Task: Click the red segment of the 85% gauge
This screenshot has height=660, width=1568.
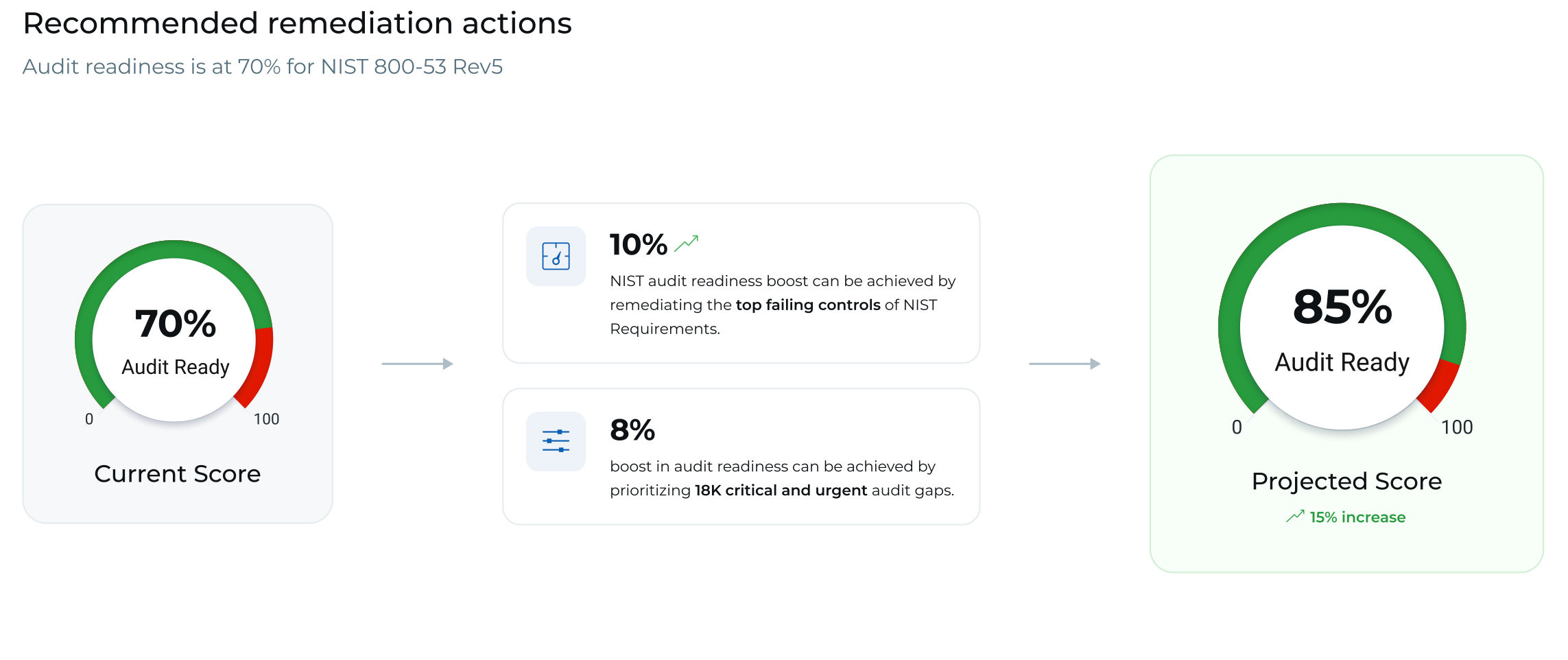Action: point(1440,386)
